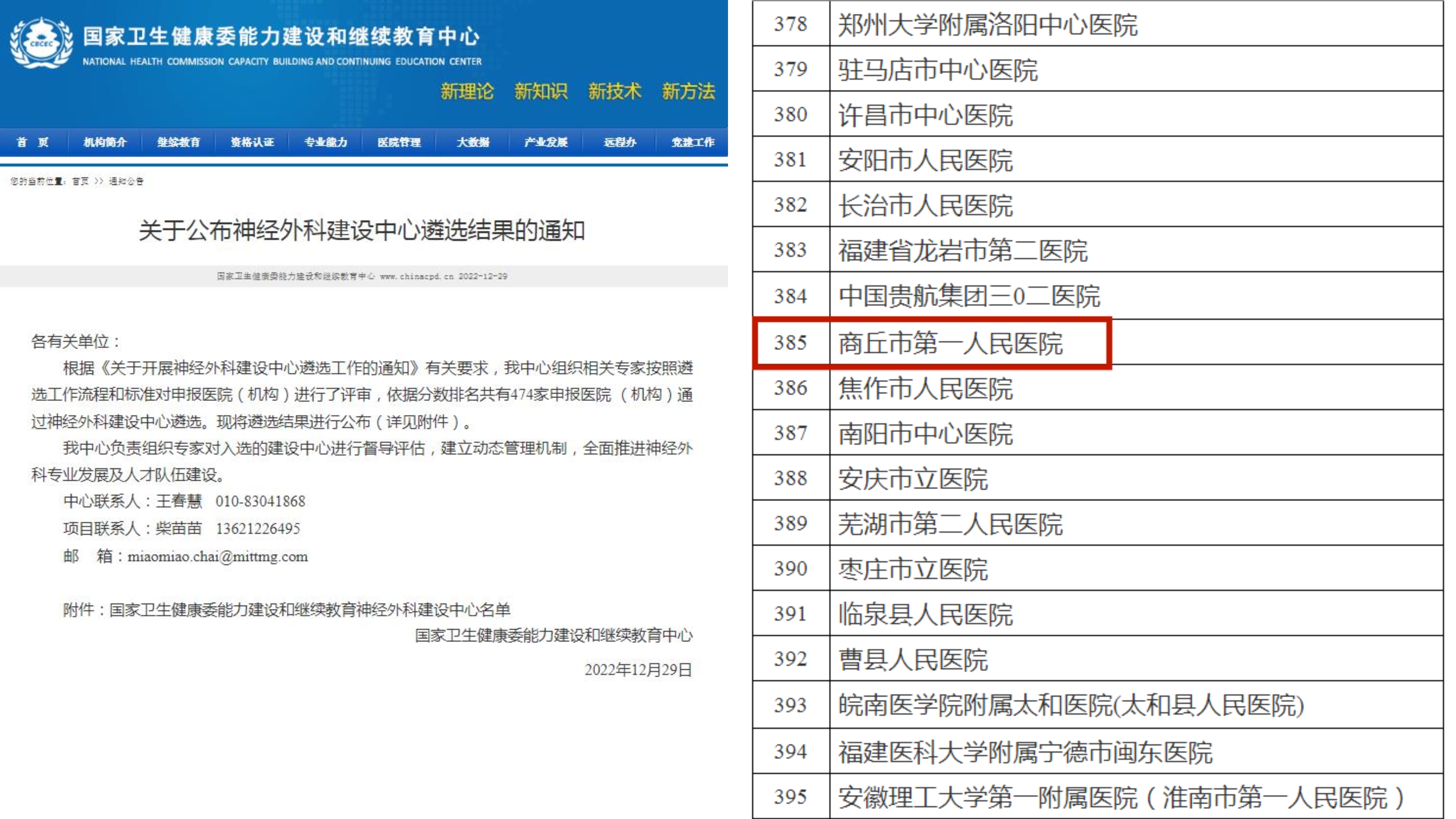Image resolution: width=1456 pixels, height=819 pixels.
Task: Click the greeting 各有关单位
Action: click(x=75, y=341)
